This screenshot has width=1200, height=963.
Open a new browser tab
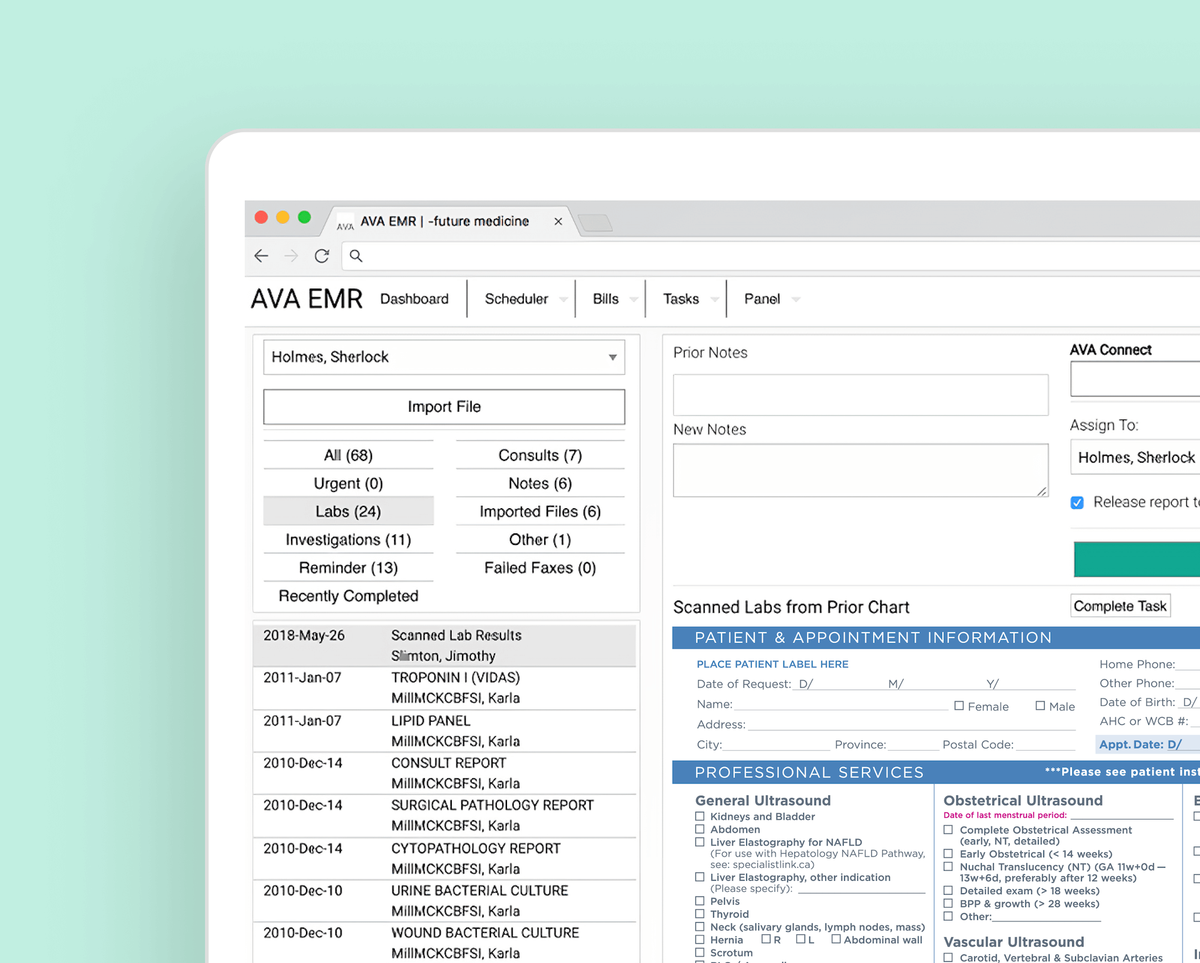coord(595,222)
